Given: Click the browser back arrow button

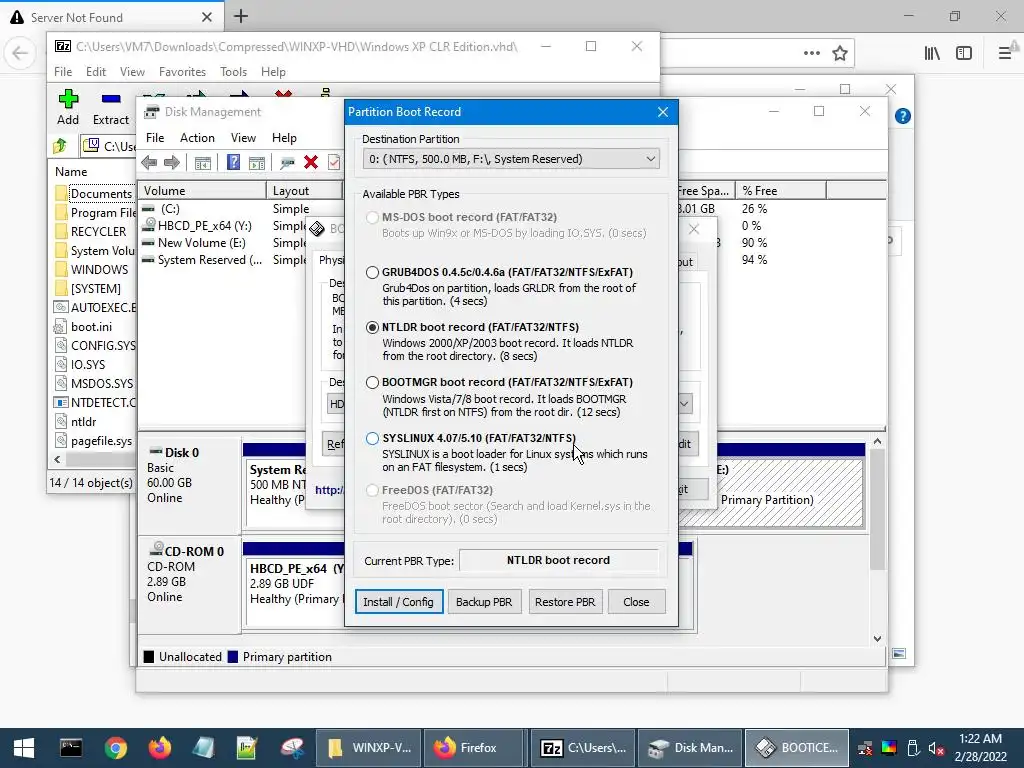Looking at the screenshot, I should (x=20, y=53).
